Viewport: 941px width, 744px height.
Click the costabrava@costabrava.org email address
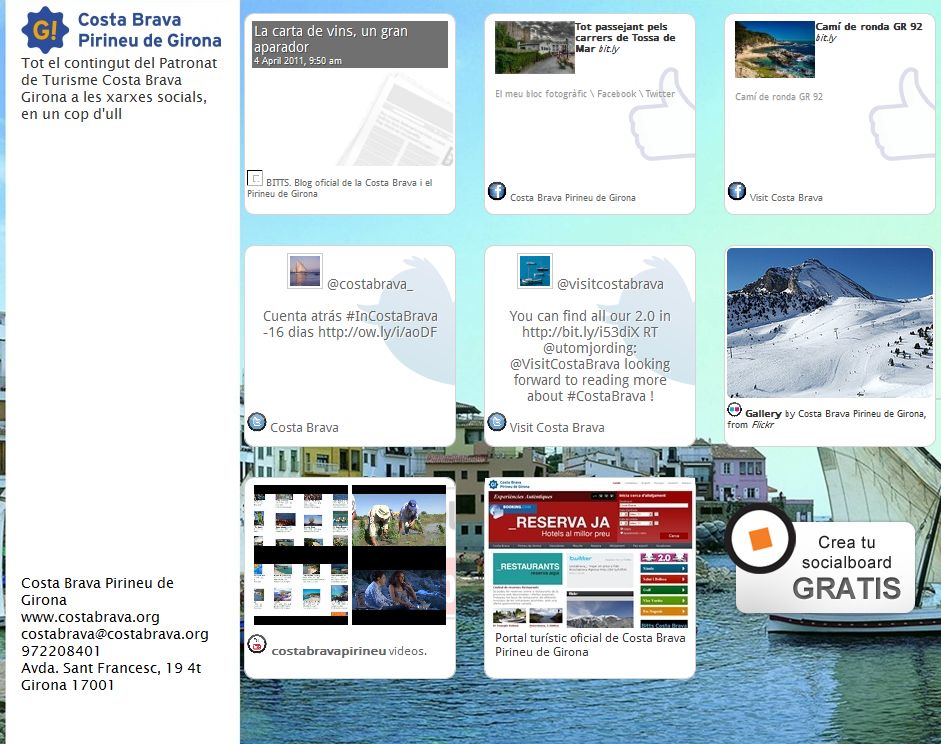tap(115, 634)
